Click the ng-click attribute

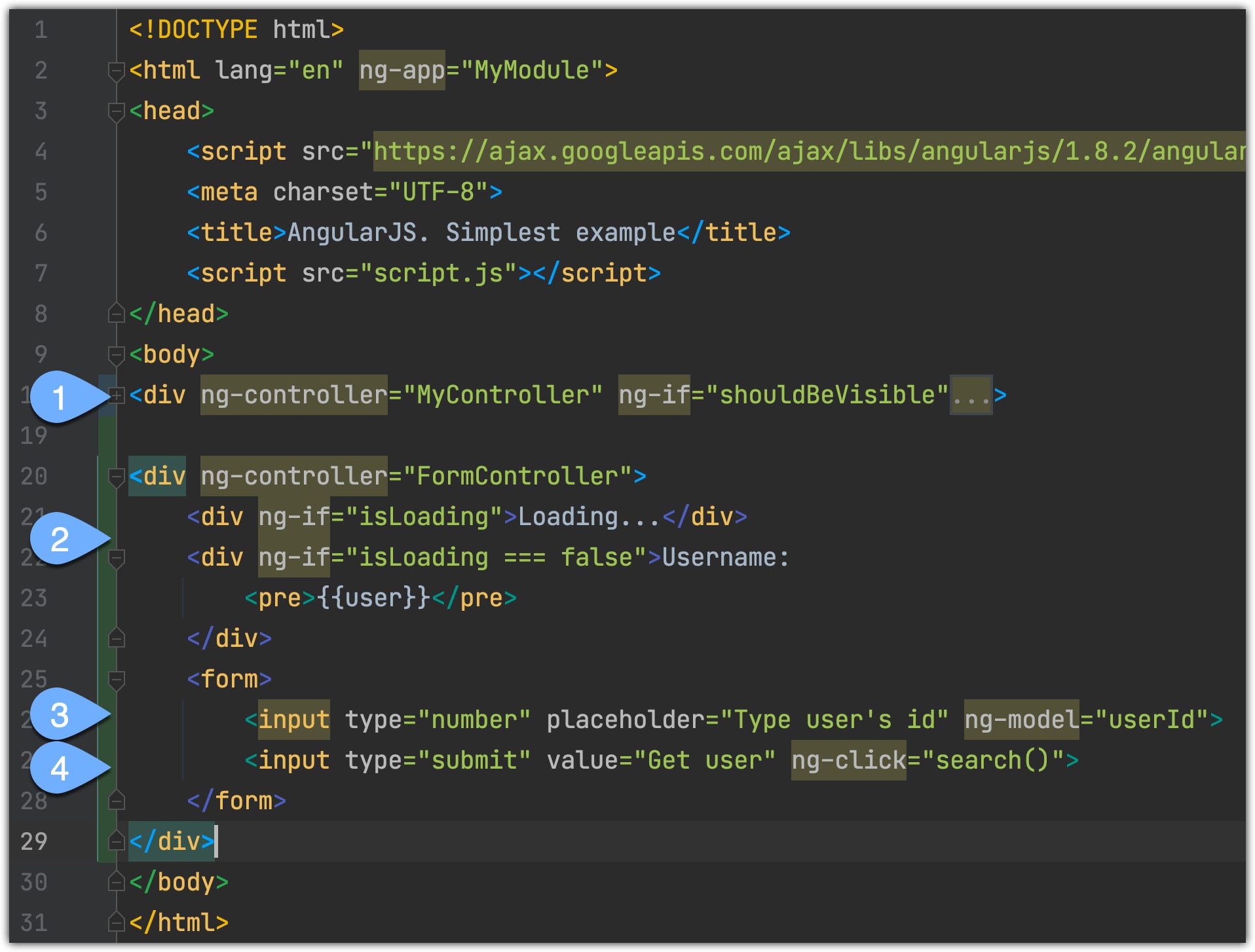pyautogui.click(x=849, y=761)
